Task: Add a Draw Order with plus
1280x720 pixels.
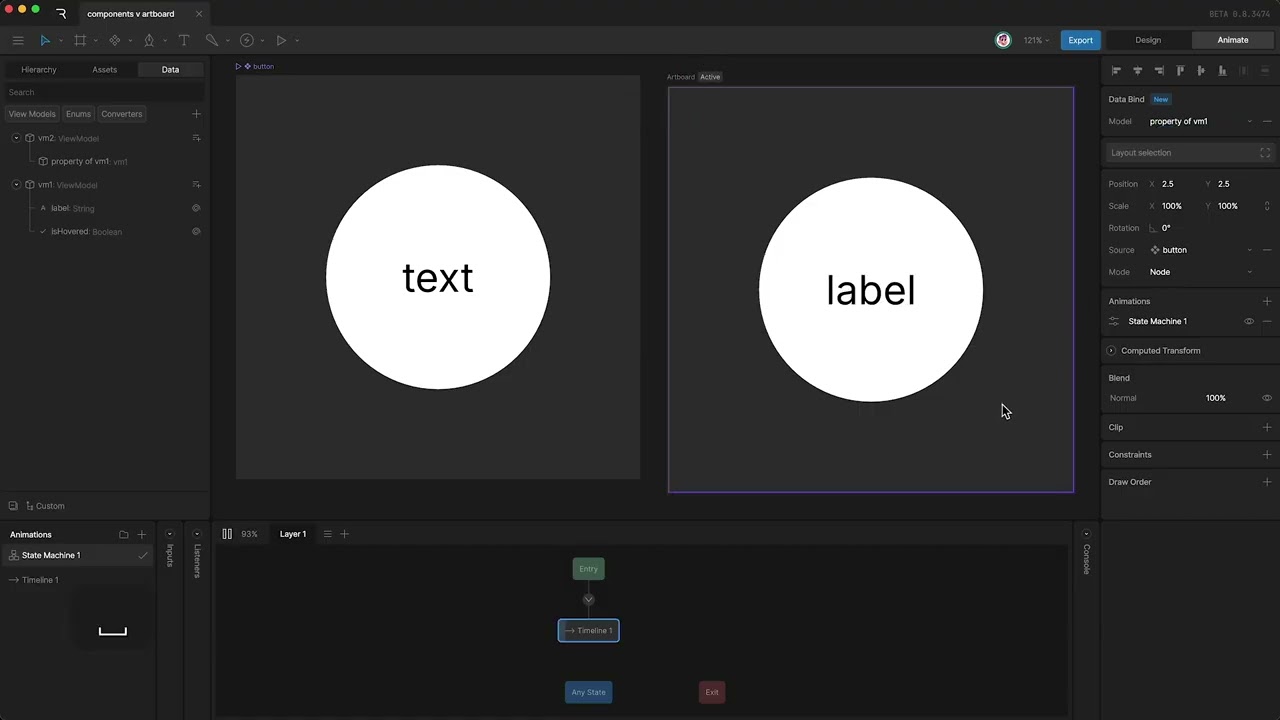Action: coord(1267,482)
